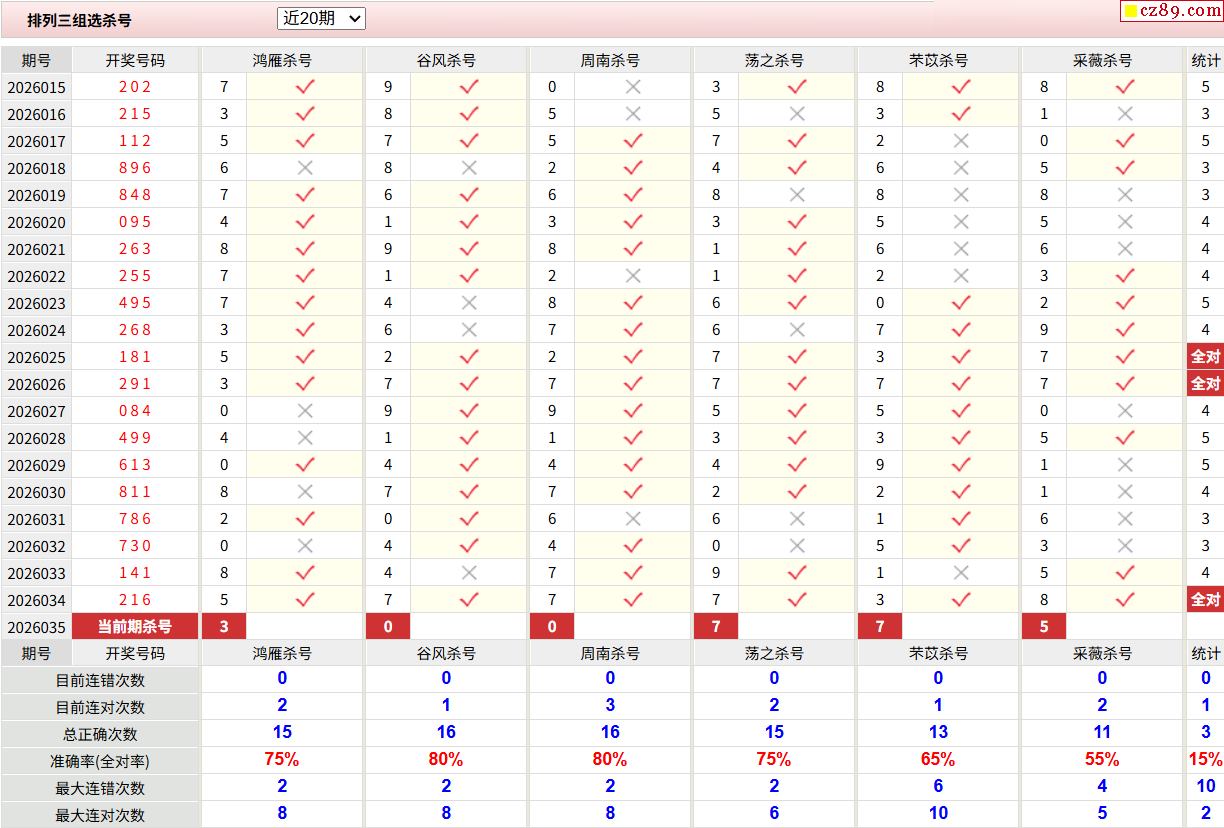
Task: Click the gray cross for 荡之杀号 in row 2026031
Action: coord(797,519)
